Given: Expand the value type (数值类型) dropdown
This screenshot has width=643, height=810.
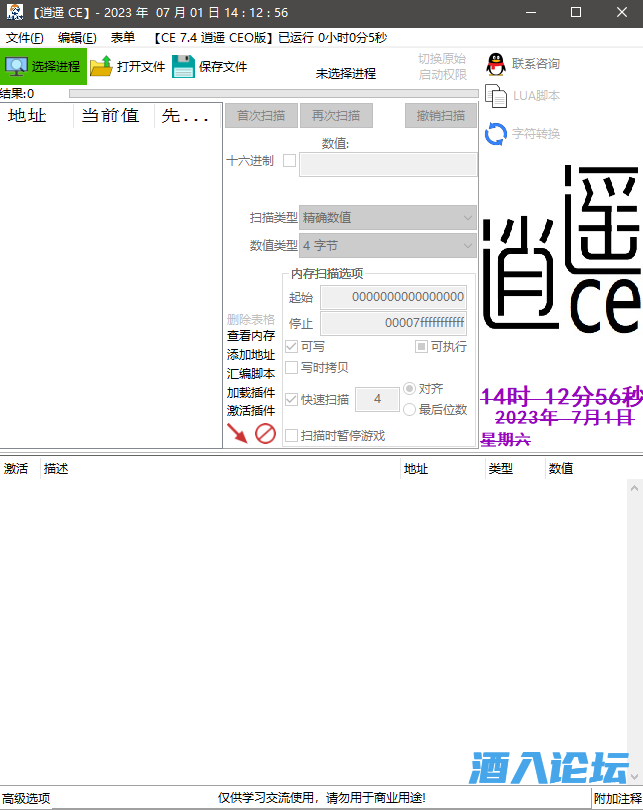Looking at the screenshot, I should coord(388,245).
